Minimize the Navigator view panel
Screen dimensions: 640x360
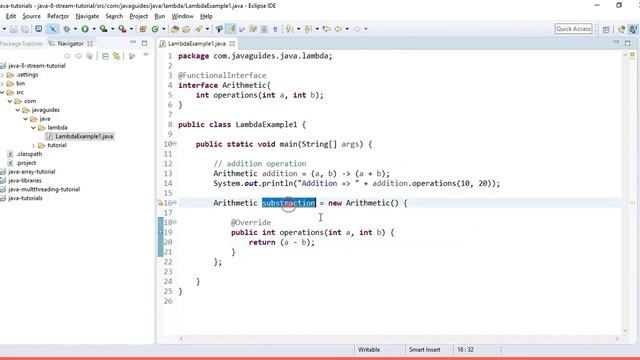coord(133,43)
